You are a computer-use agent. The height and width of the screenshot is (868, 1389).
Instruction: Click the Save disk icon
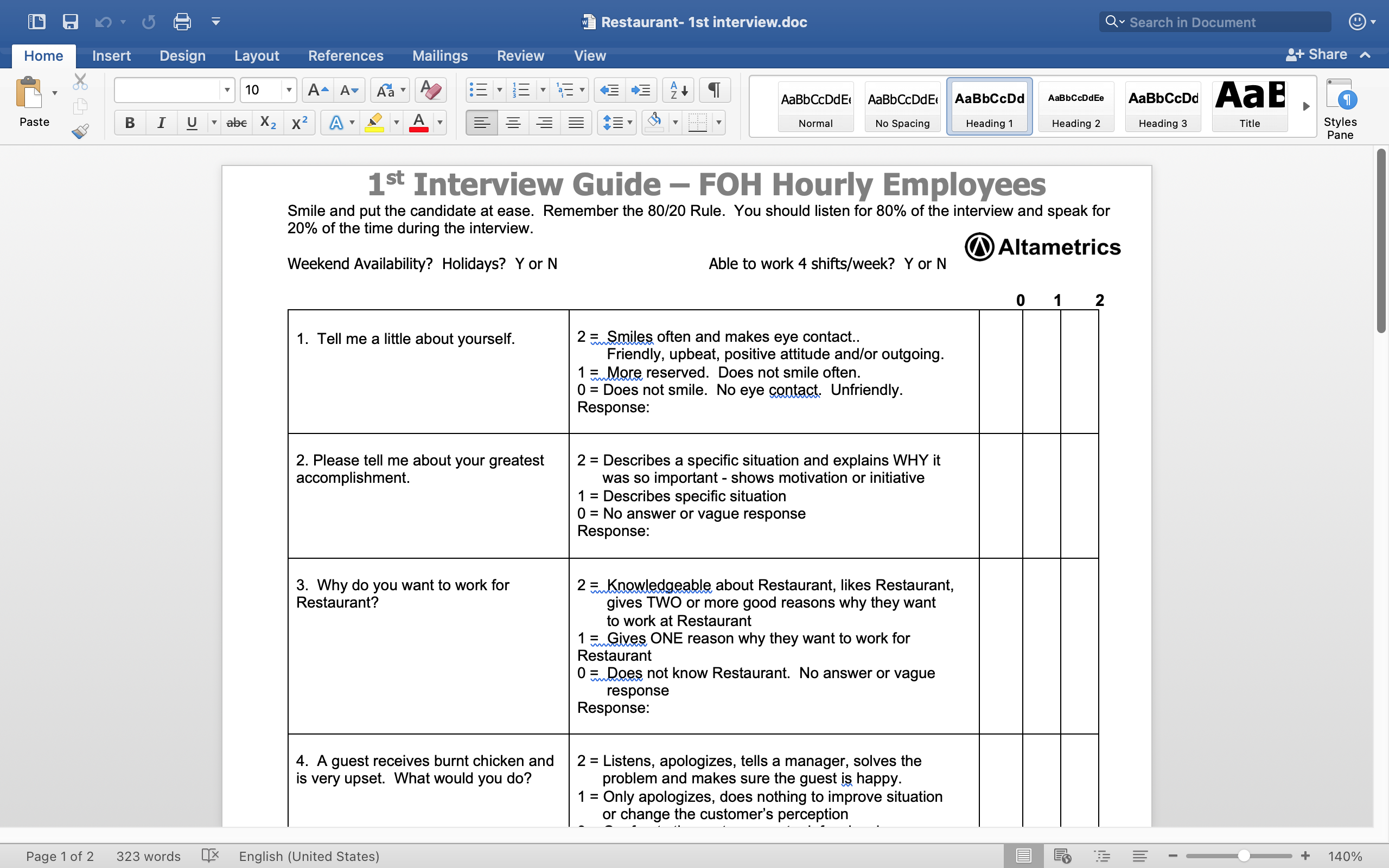(70, 22)
